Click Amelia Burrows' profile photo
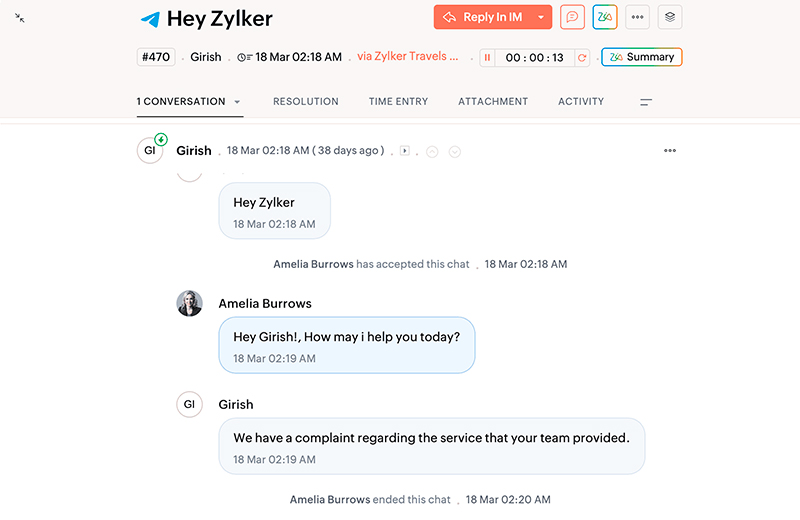 click(190, 304)
